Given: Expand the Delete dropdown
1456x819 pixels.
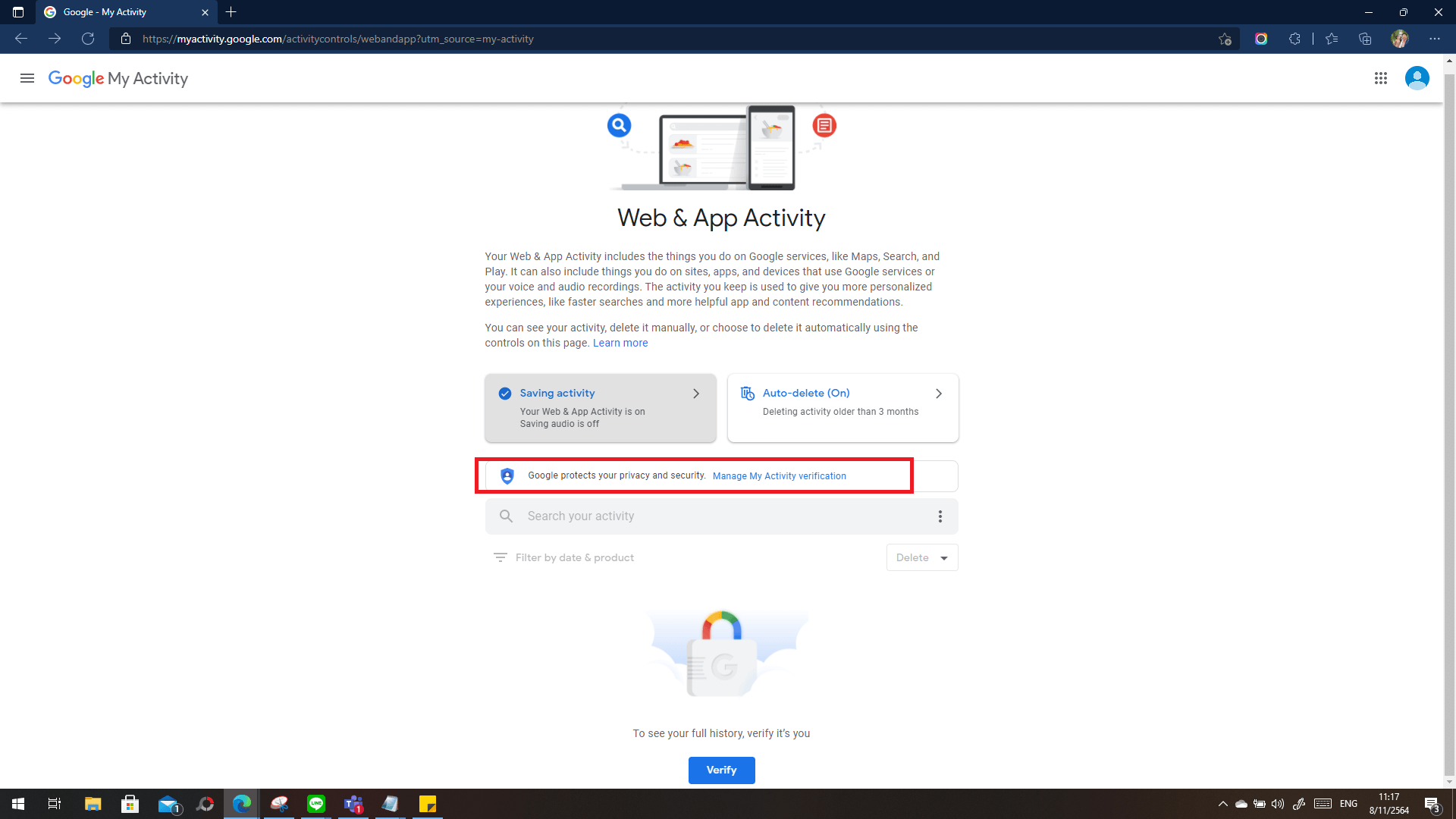Looking at the screenshot, I should (922, 557).
